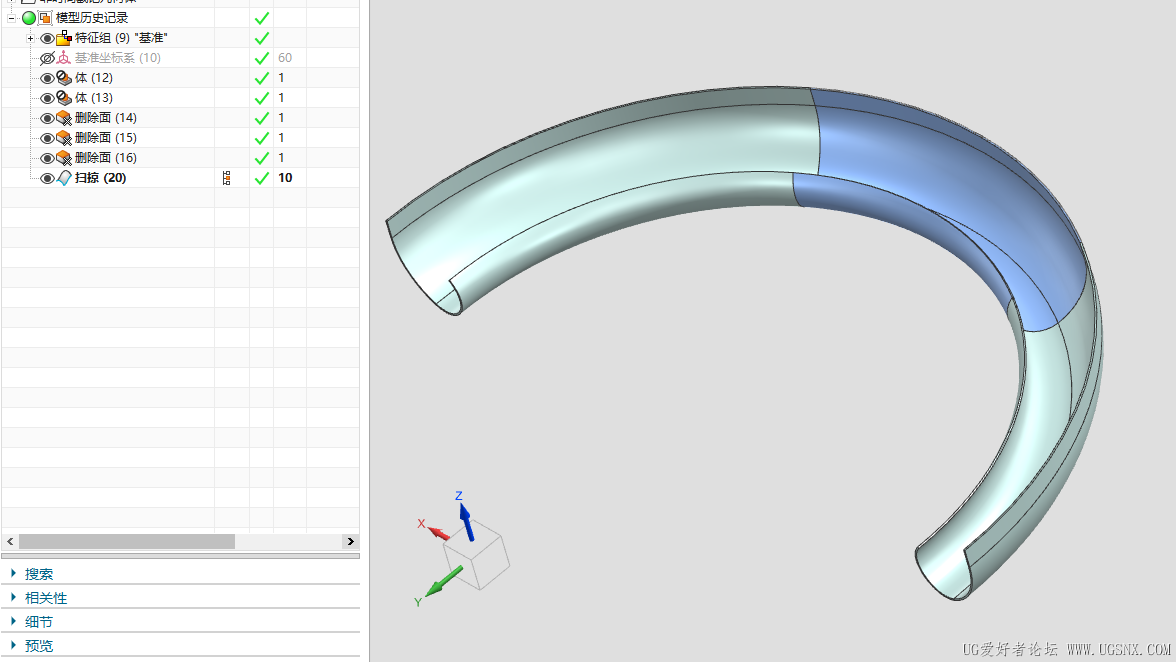Click the 模型历史记录 model history icon
This screenshot has height=662, width=1176.
pyautogui.click(x=45, y=17)
